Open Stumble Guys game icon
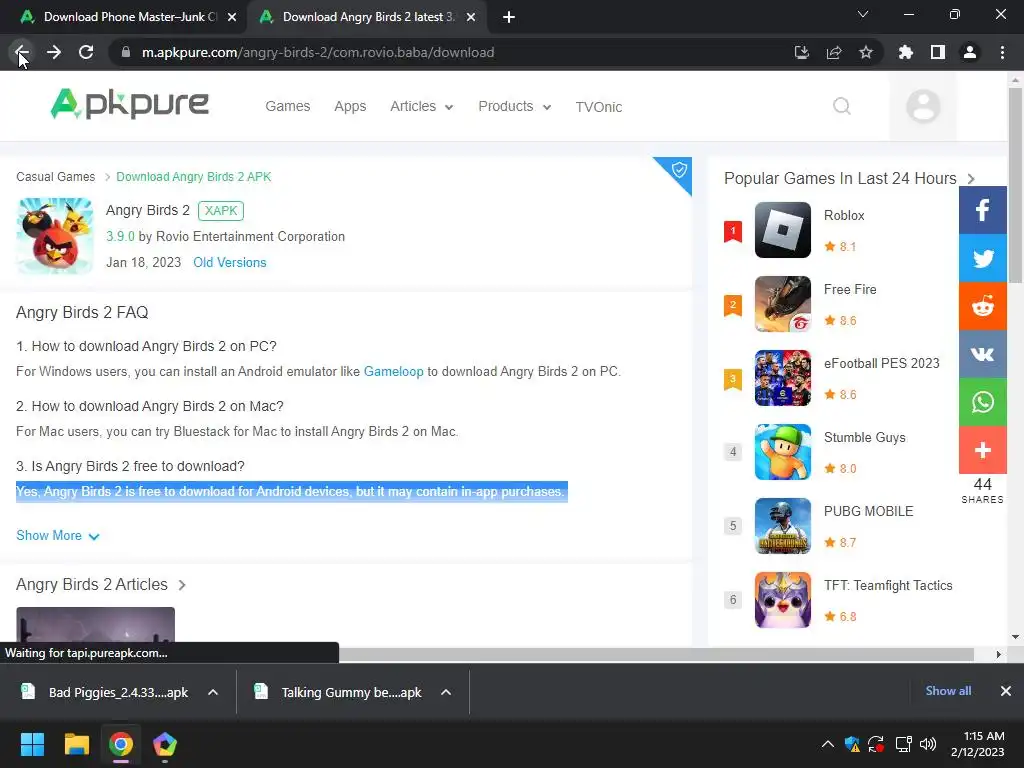The width and height of the screenshot is (1024, 768). [782, 452]
